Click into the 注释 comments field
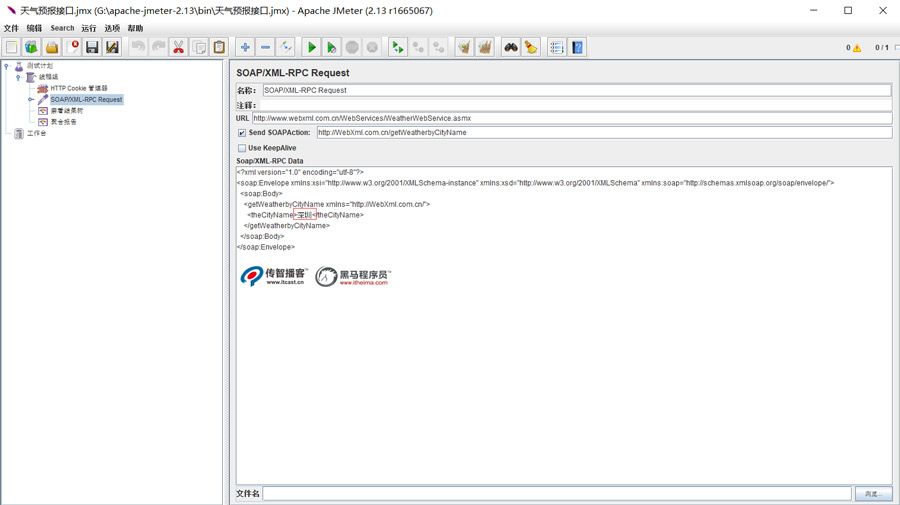900x505 pixels. (576, 105)
